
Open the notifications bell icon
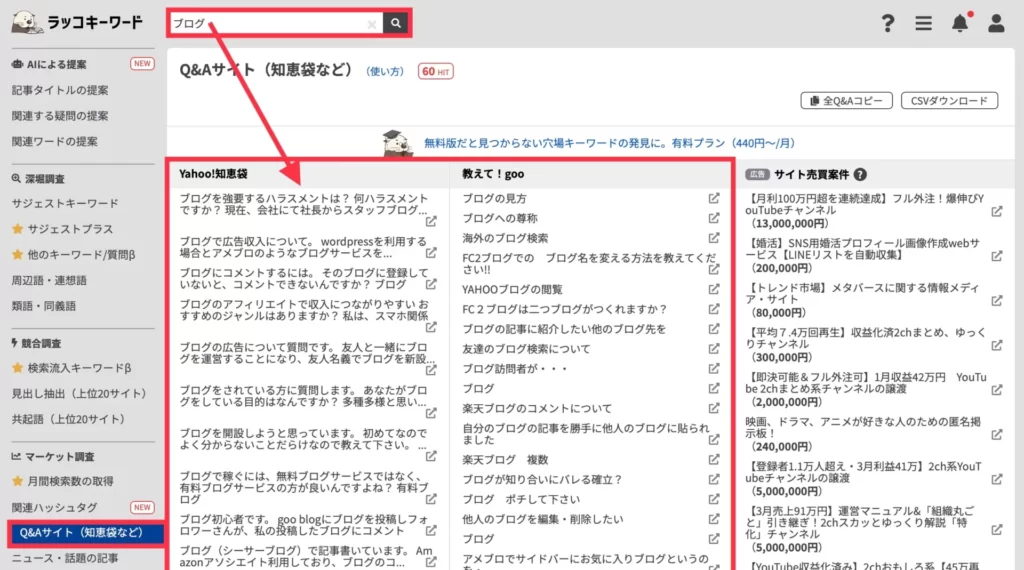pos(959,23)
